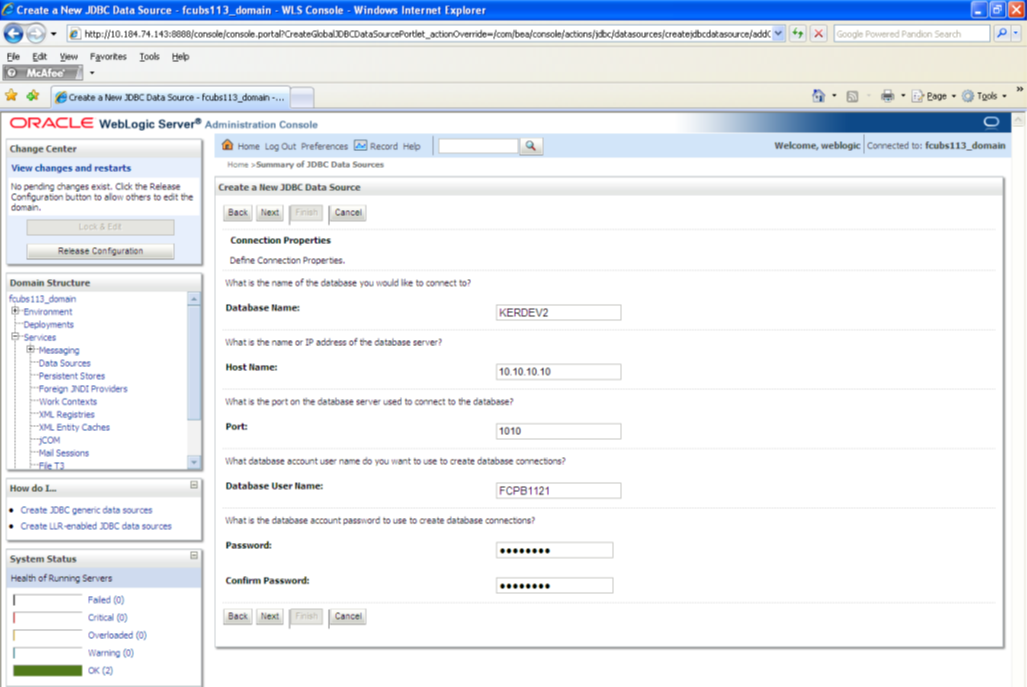
Task: Click the Add to Favorites star-plus icon
Action: (33, 96)
